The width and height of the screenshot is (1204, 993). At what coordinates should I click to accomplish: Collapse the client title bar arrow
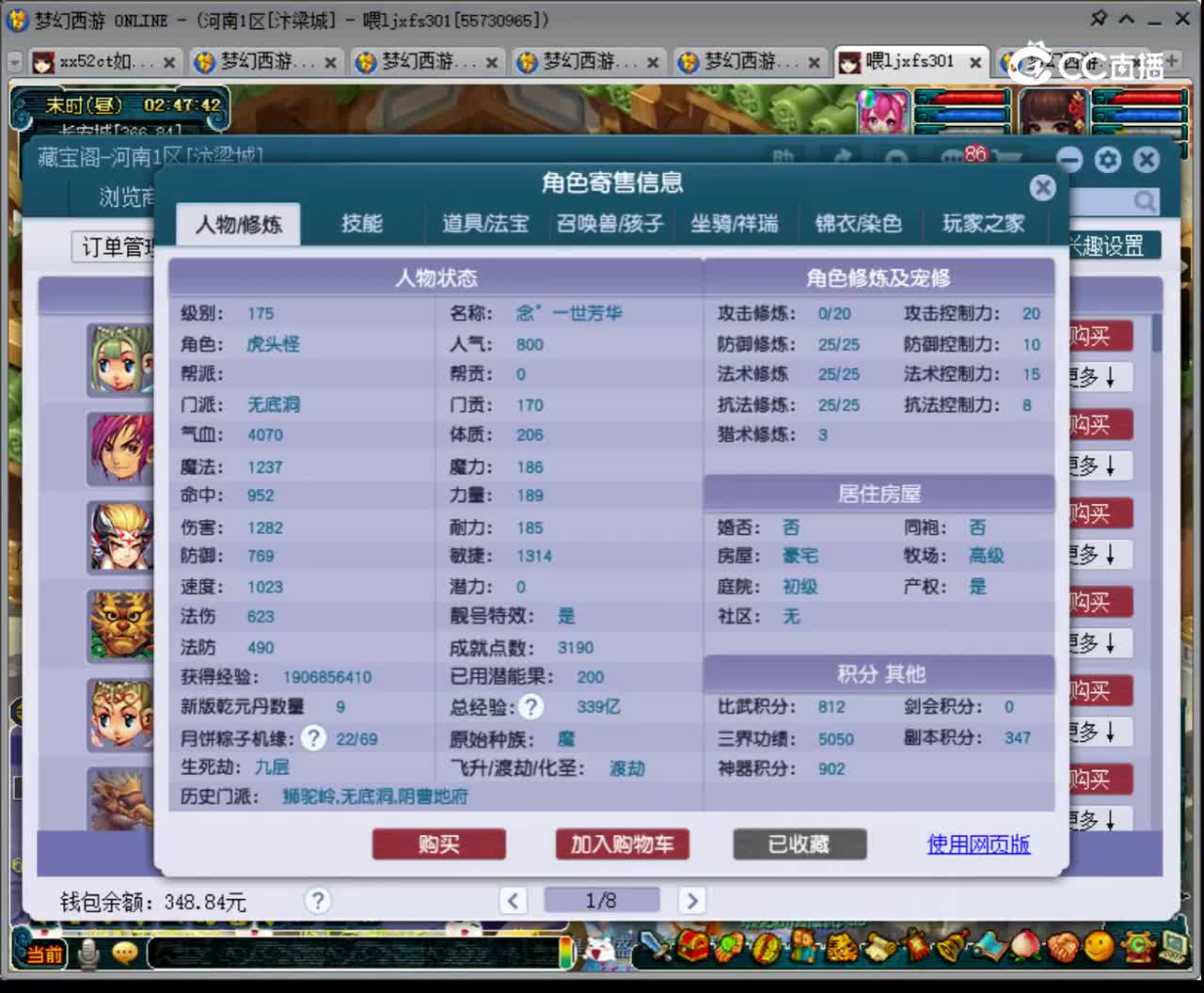(x=1127, y=19)
